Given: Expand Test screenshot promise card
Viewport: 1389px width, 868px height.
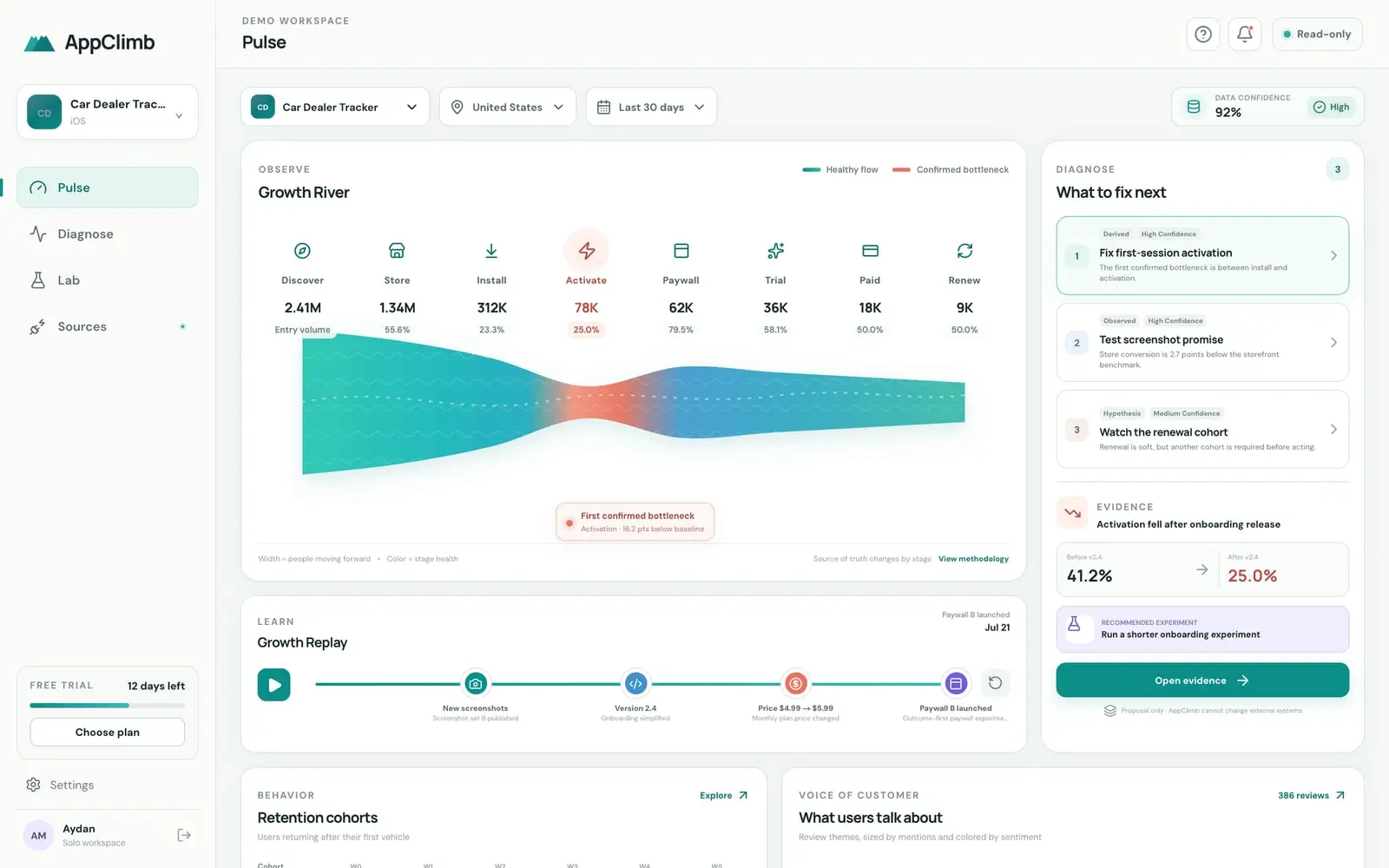Looking at the screenshot, I should pos(1202,342).
